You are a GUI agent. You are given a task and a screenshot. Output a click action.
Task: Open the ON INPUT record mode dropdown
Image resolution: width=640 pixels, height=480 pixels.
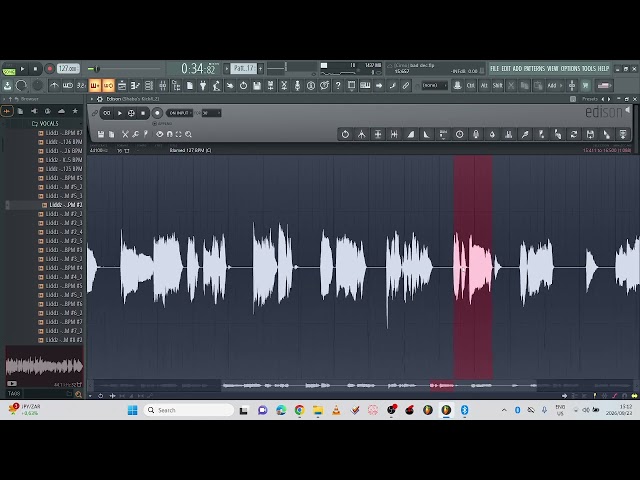coord(180,113)
